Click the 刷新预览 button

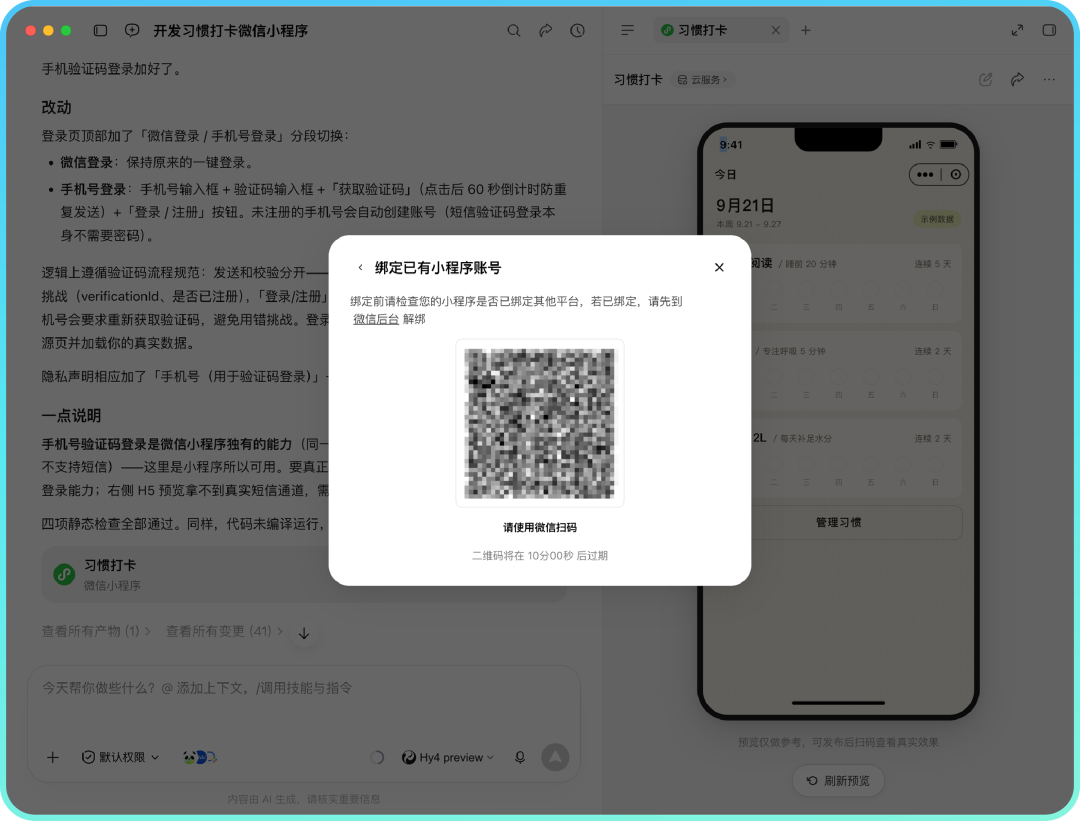pos(838,780)
